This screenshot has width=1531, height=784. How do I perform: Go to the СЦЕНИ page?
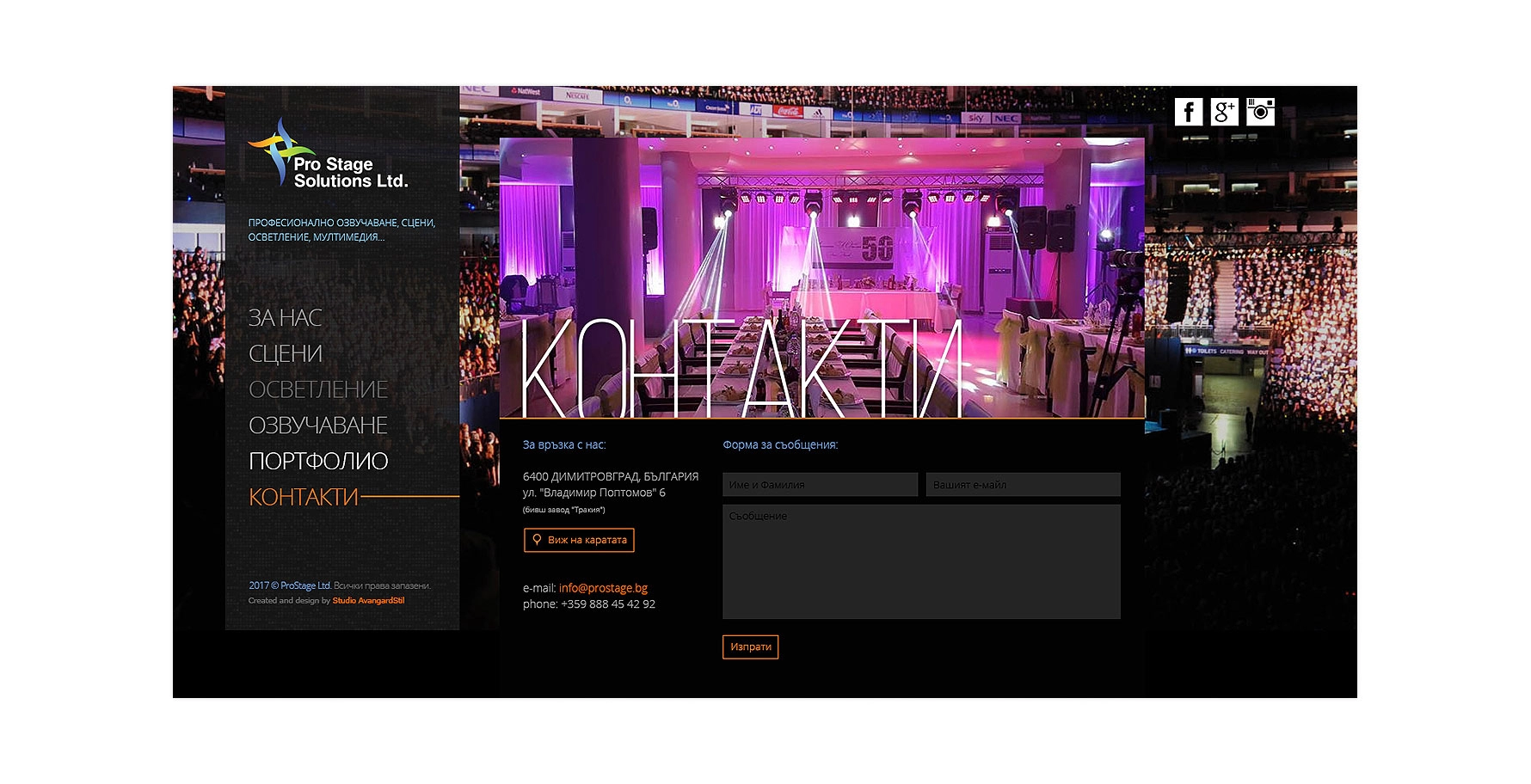286,354
